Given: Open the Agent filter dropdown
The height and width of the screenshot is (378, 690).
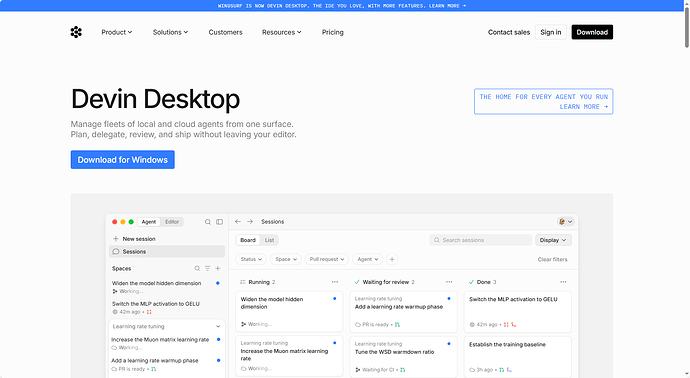Looking at the screenshot, I should pyautogui.click(x=368, y=259).
